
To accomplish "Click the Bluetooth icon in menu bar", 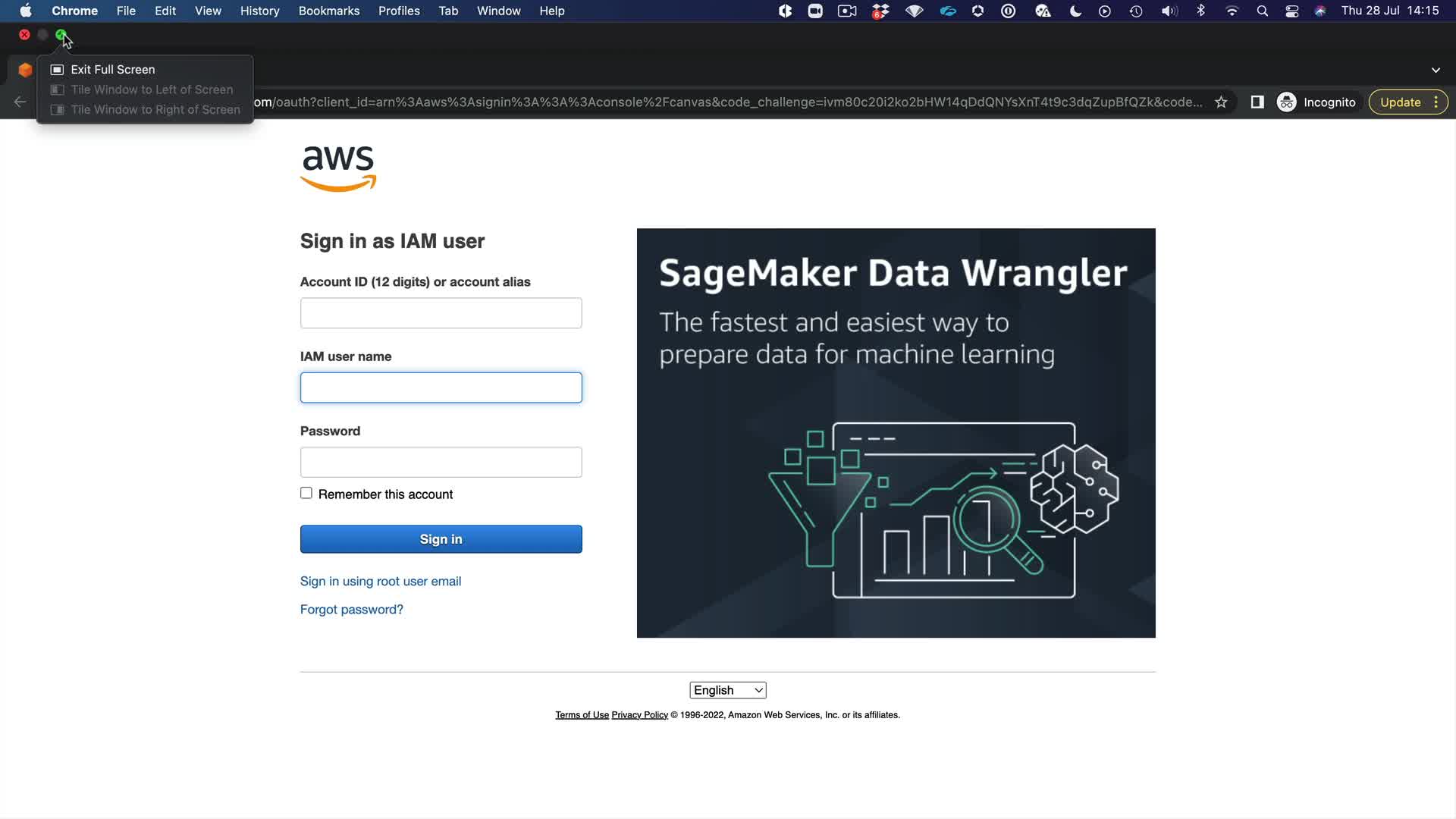I will pyautogui.click(x=1200, y=11).
